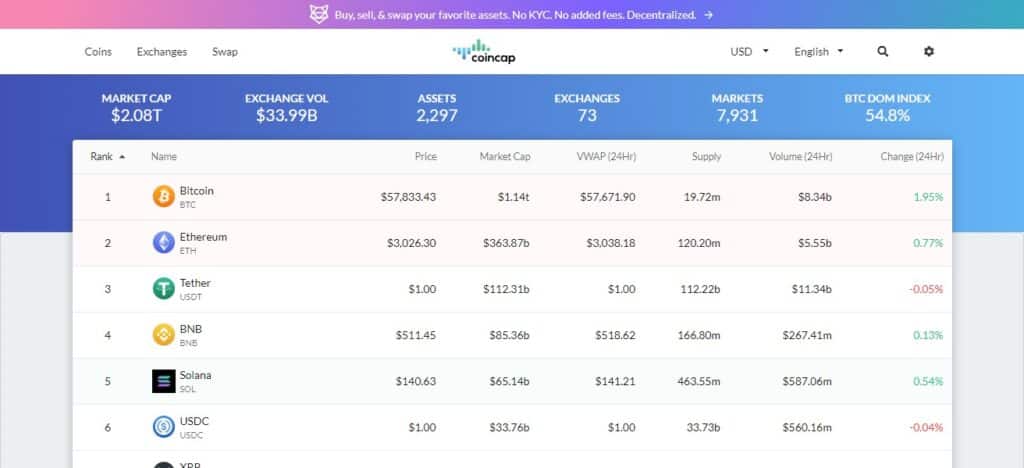Click Bitcoin market cap $1.14t

[512, 196]
